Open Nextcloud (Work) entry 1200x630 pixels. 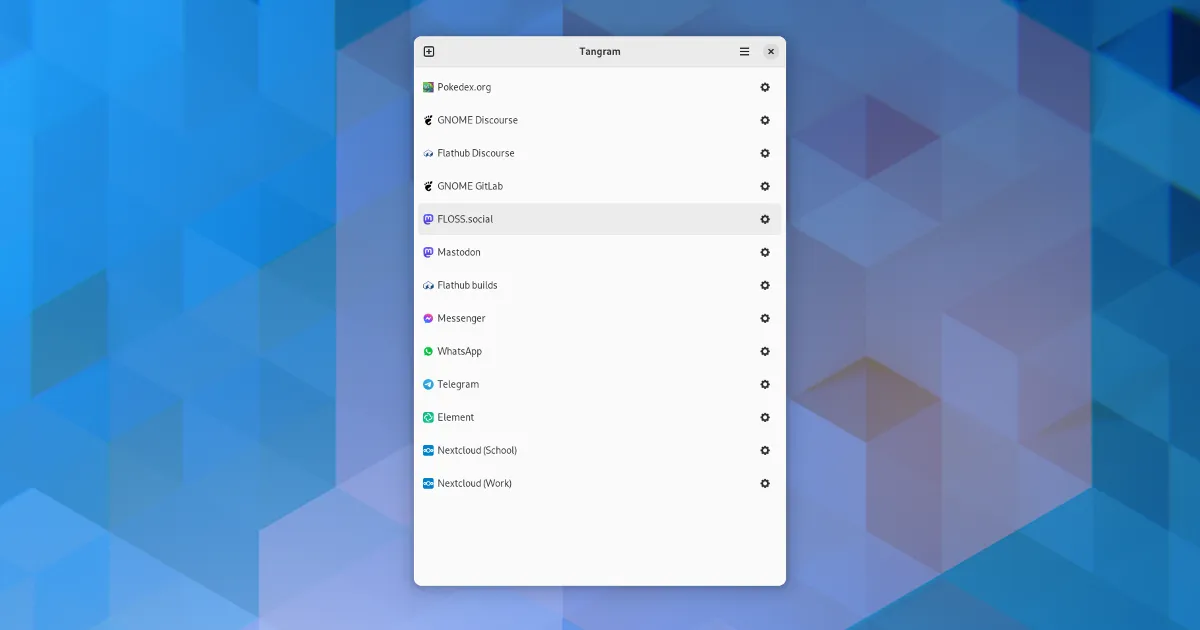point(474,483)
